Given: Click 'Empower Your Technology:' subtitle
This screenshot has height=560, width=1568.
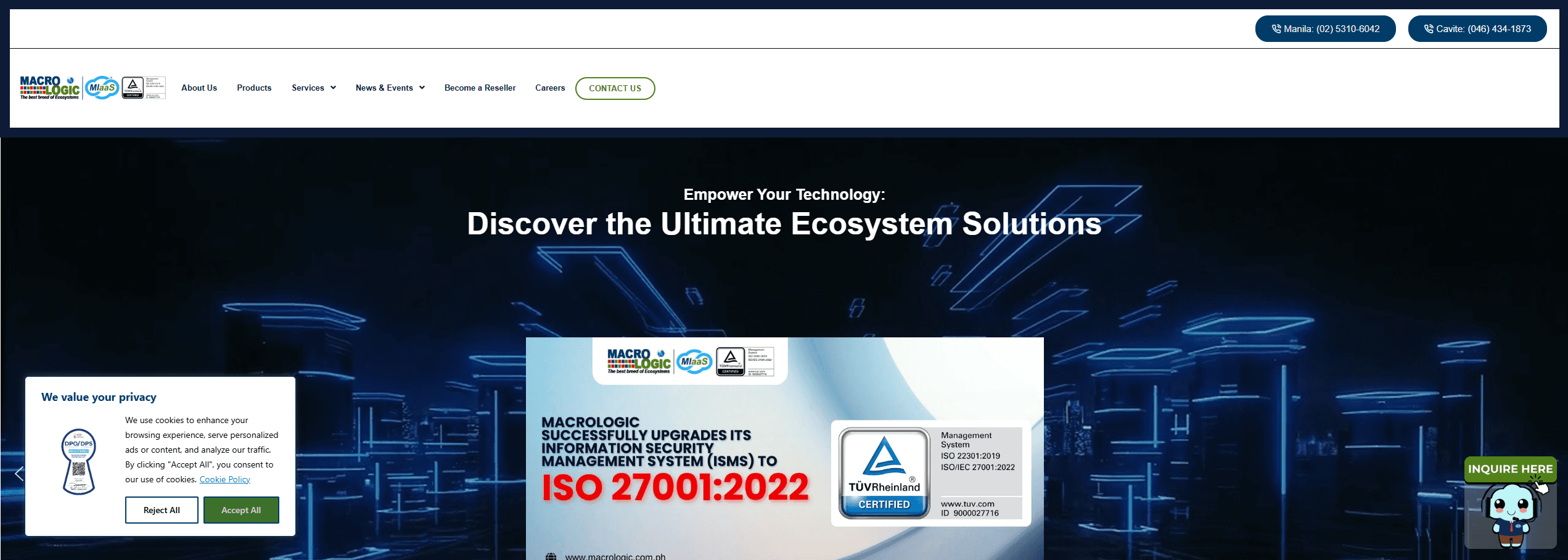Looking at the screenshot, I should coord(784,194).
